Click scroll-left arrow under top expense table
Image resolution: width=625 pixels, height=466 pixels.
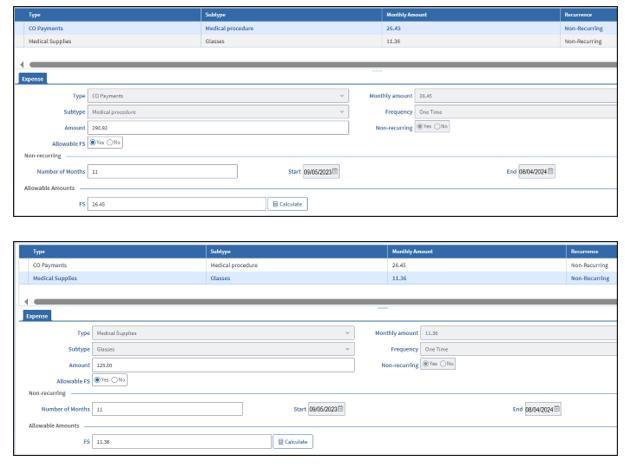22,65
